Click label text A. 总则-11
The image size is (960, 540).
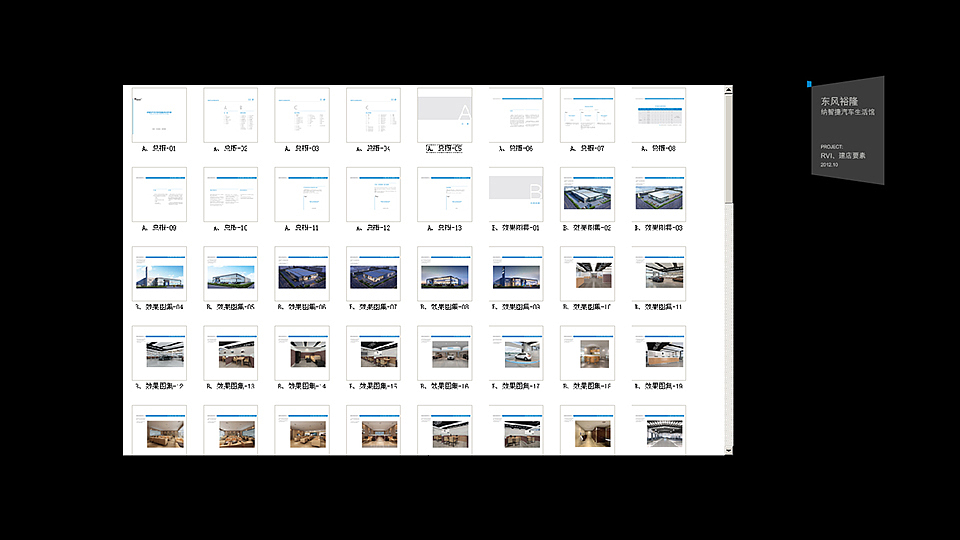coord(302,228)
